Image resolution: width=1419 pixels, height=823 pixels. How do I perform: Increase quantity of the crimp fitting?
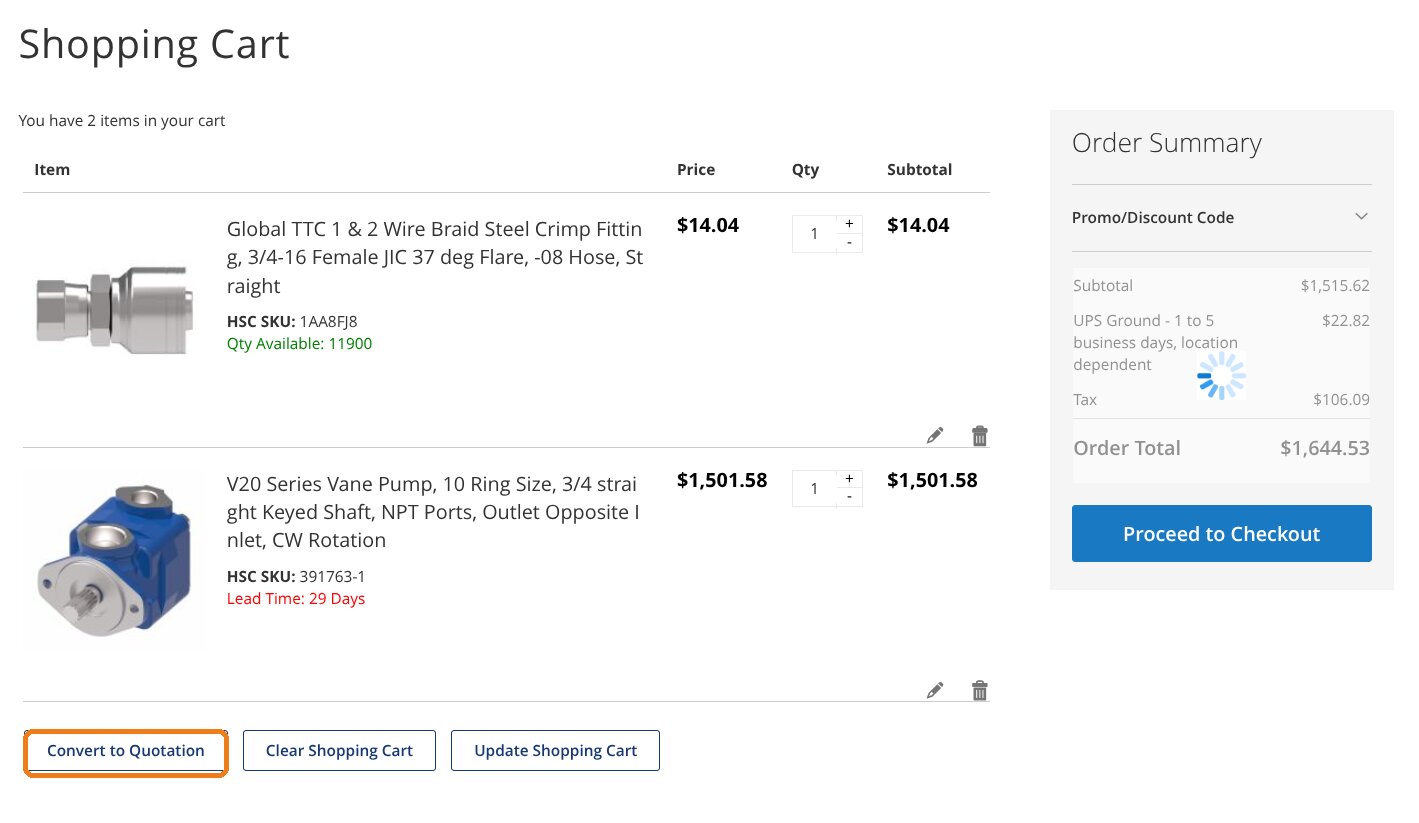(849, 224)
